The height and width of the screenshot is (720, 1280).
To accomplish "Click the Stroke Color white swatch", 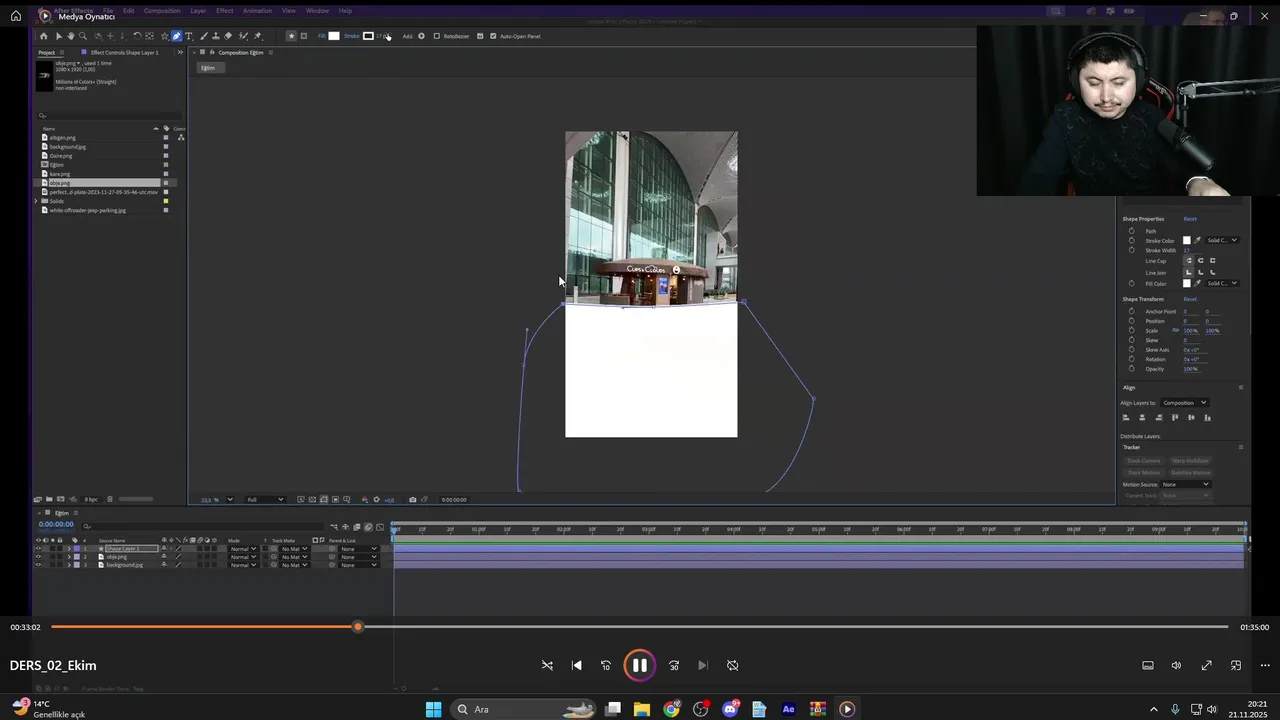I will click(1187, 240).
